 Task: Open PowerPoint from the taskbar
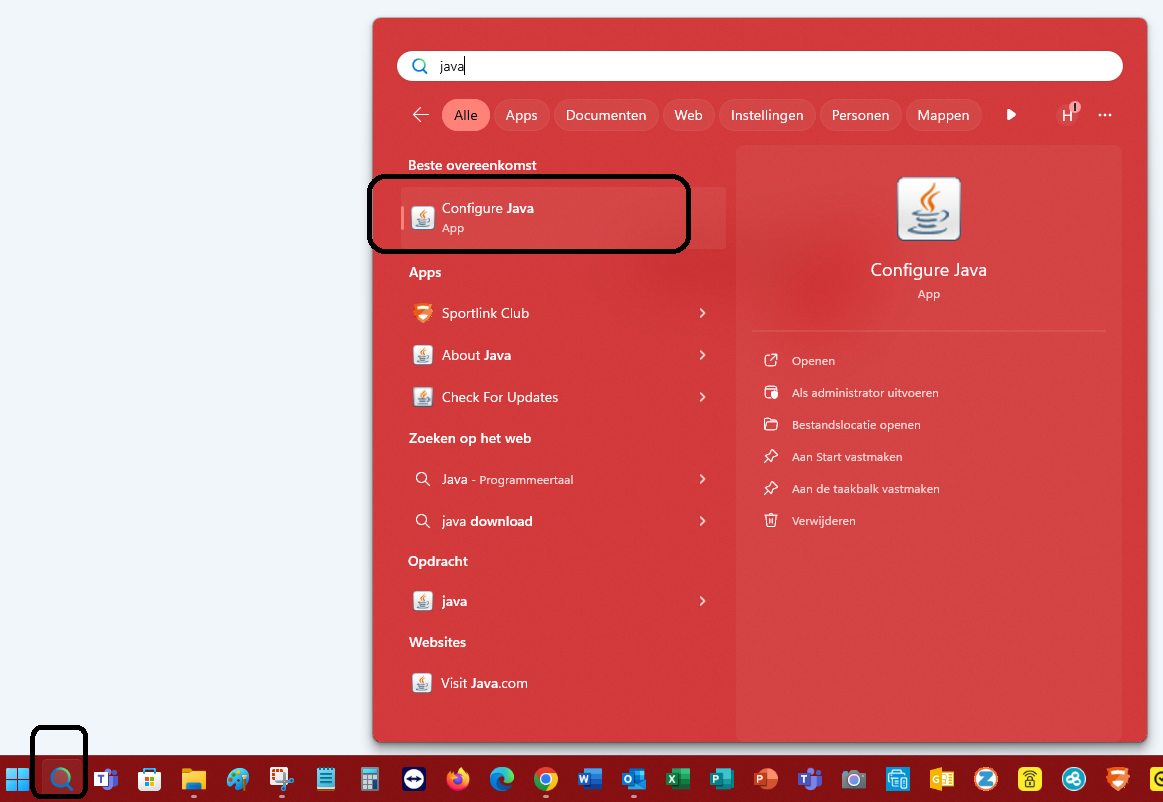pyautogui.click(x=765, y=779)
